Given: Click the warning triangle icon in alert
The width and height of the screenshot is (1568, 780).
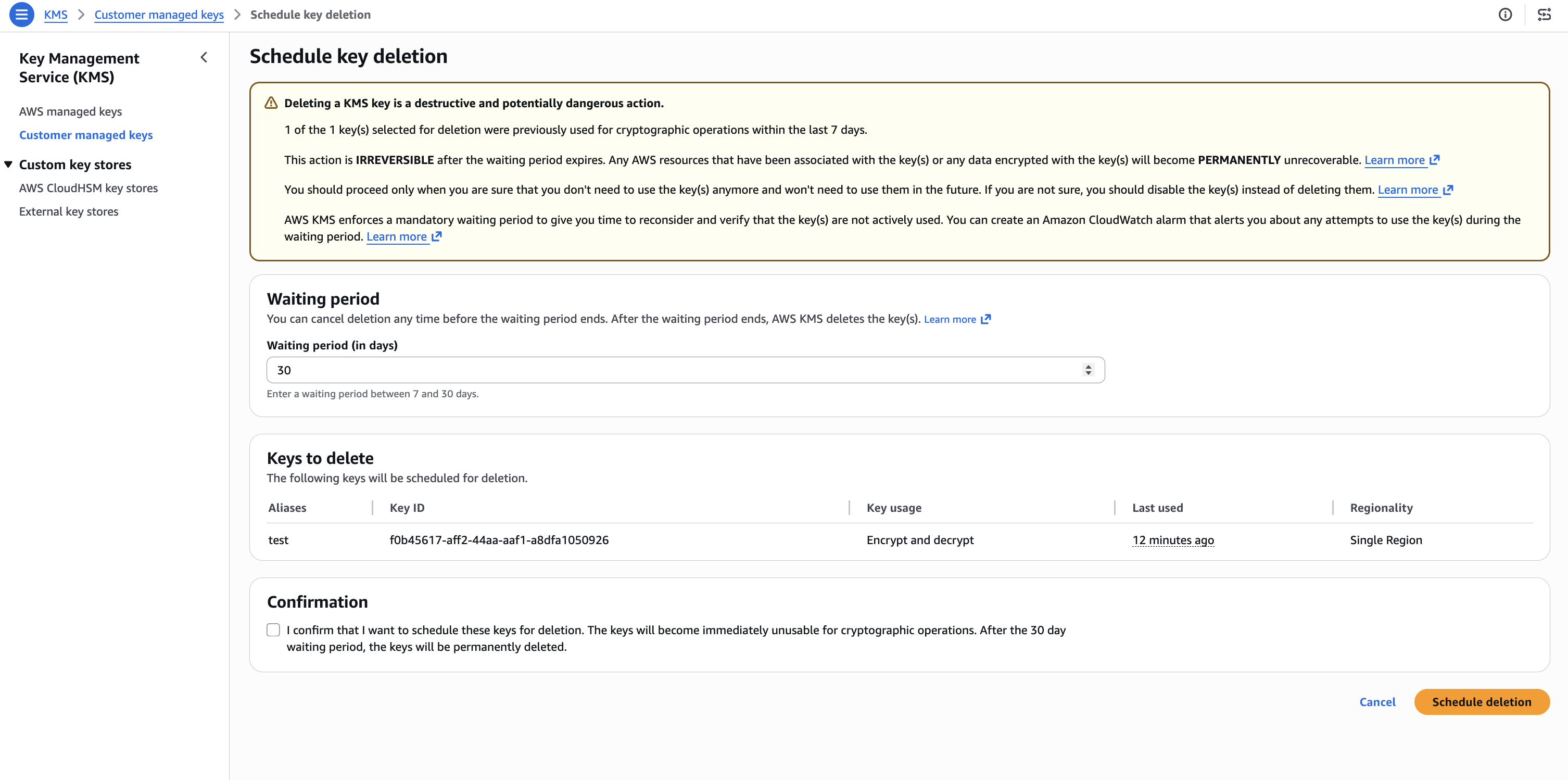Looking at the screenshot, I should 271,103.
